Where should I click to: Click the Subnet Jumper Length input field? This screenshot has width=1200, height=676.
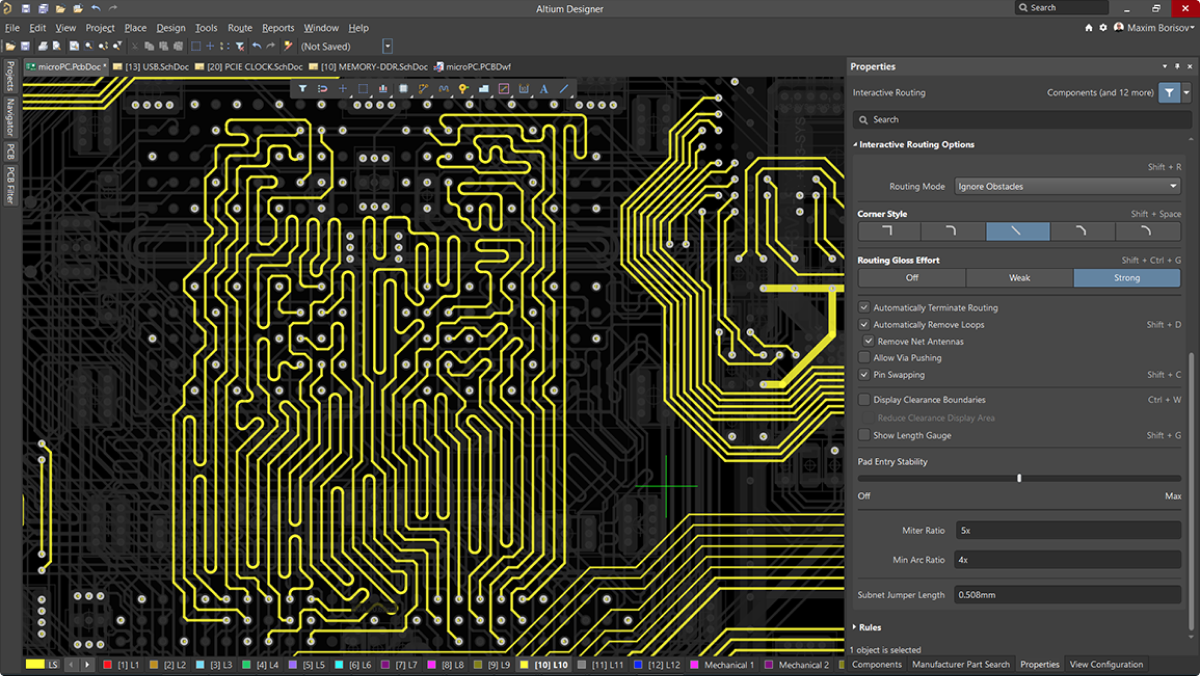tap(1067, 594)
